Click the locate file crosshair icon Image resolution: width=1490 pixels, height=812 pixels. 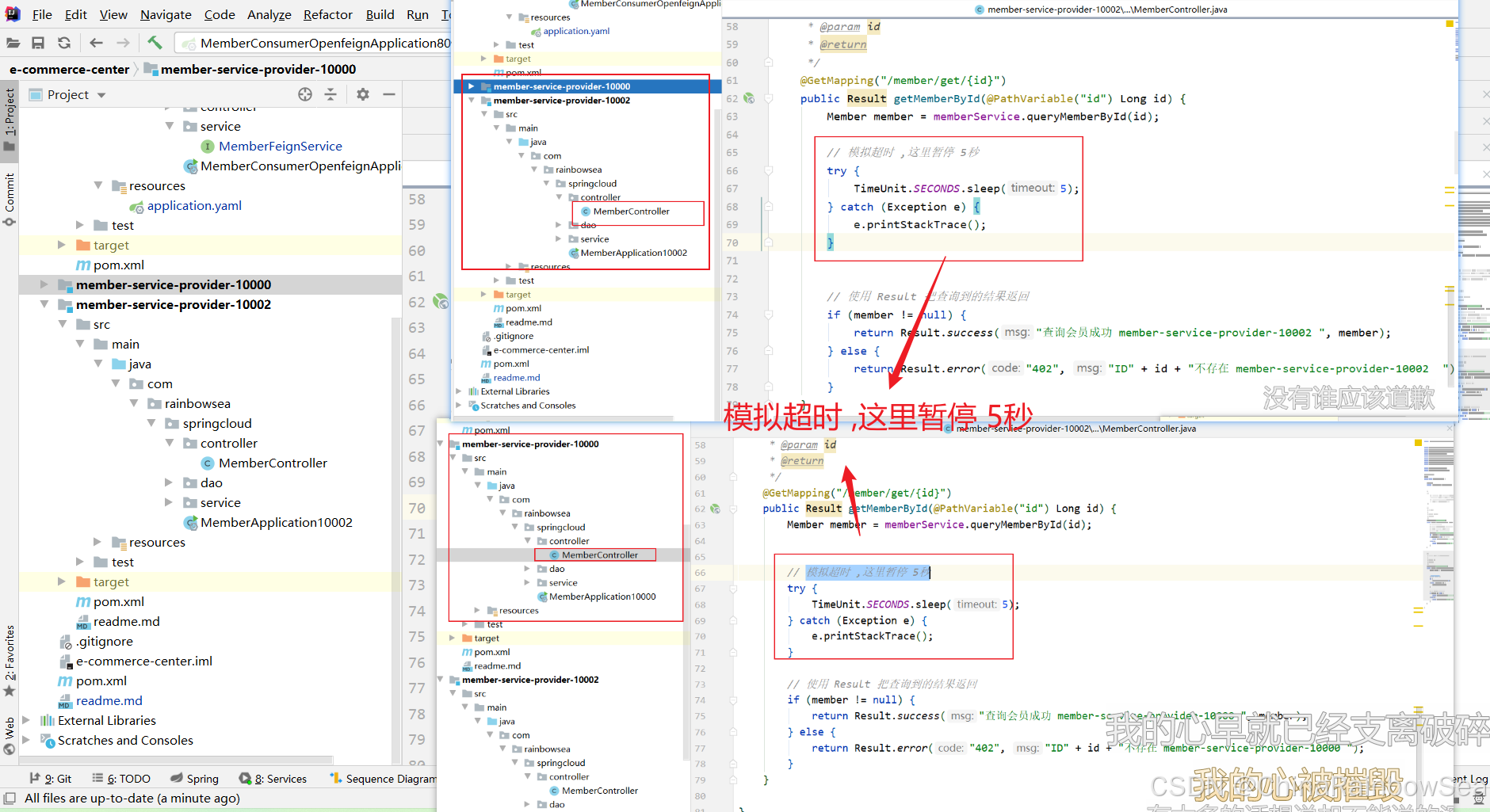coord(305,94)
